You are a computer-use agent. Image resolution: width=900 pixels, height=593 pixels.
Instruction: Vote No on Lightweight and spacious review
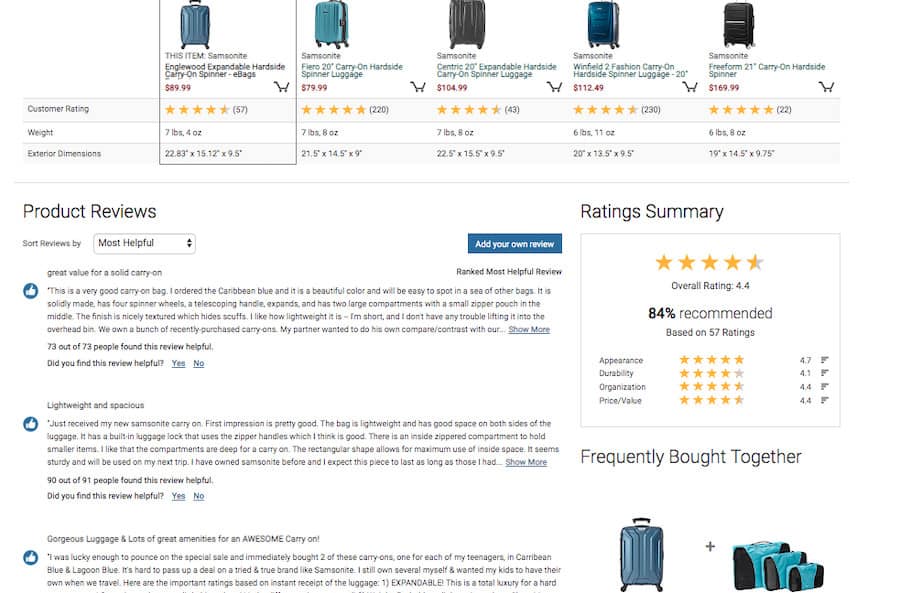tap(199, 496)
